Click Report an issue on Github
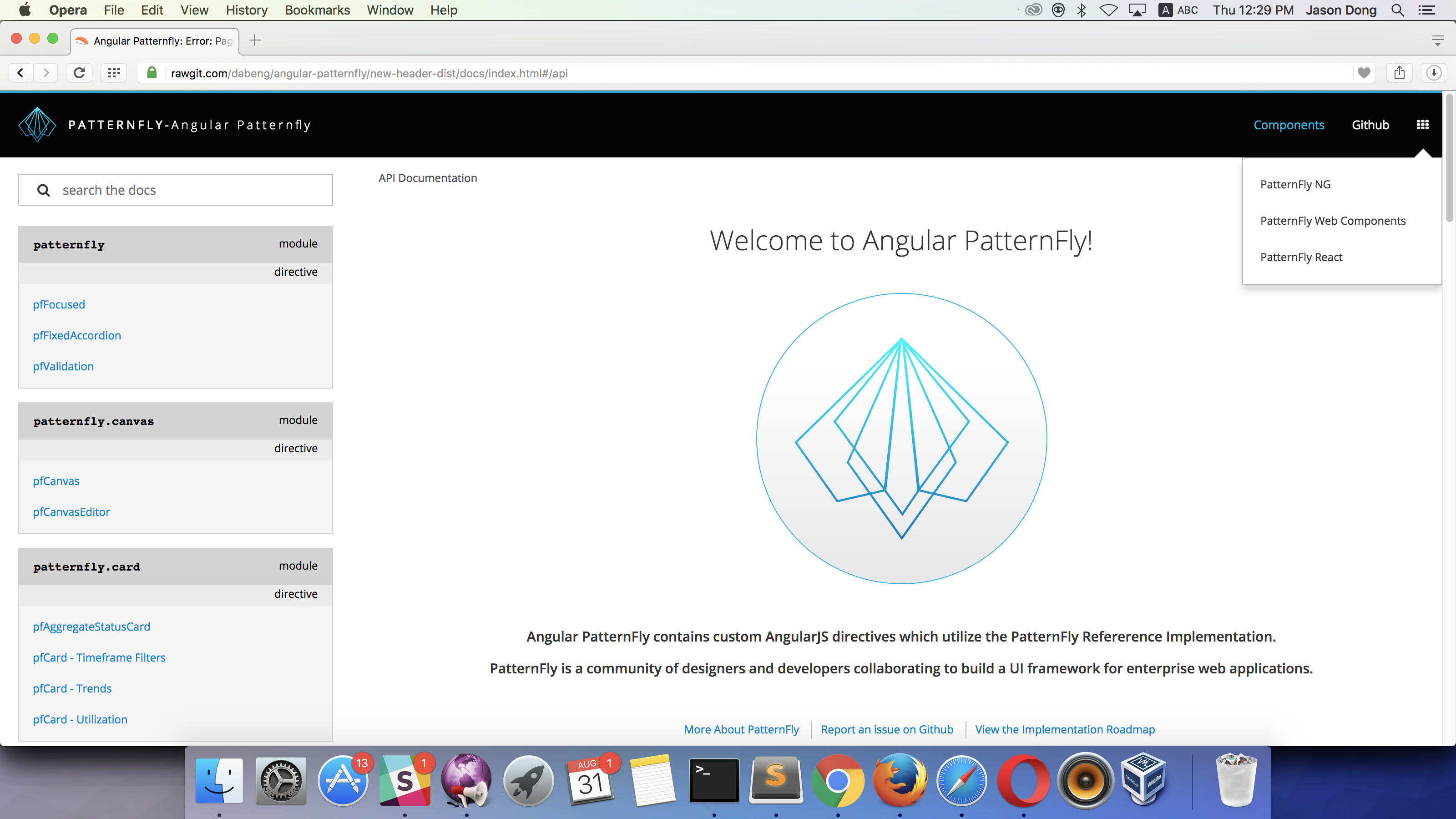The image size is (1456, 819). tap(887, 729)
